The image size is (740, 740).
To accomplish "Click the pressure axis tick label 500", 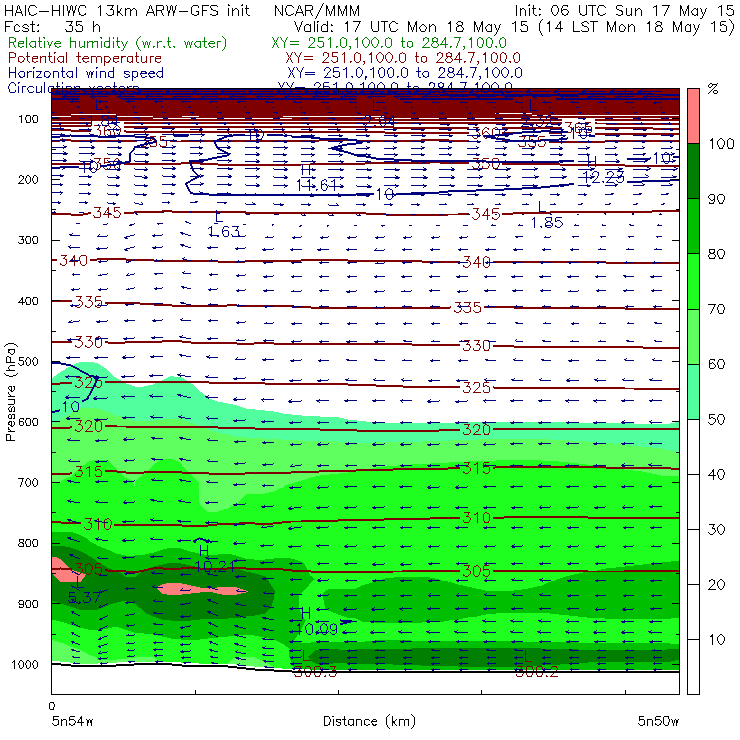I will coord(28,361).
